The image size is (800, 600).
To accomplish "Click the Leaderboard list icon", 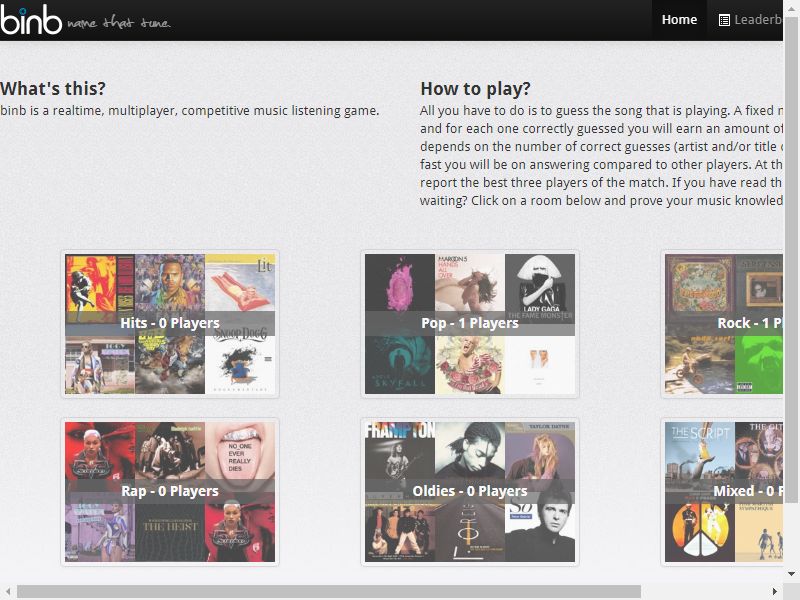I will point(724,20).
